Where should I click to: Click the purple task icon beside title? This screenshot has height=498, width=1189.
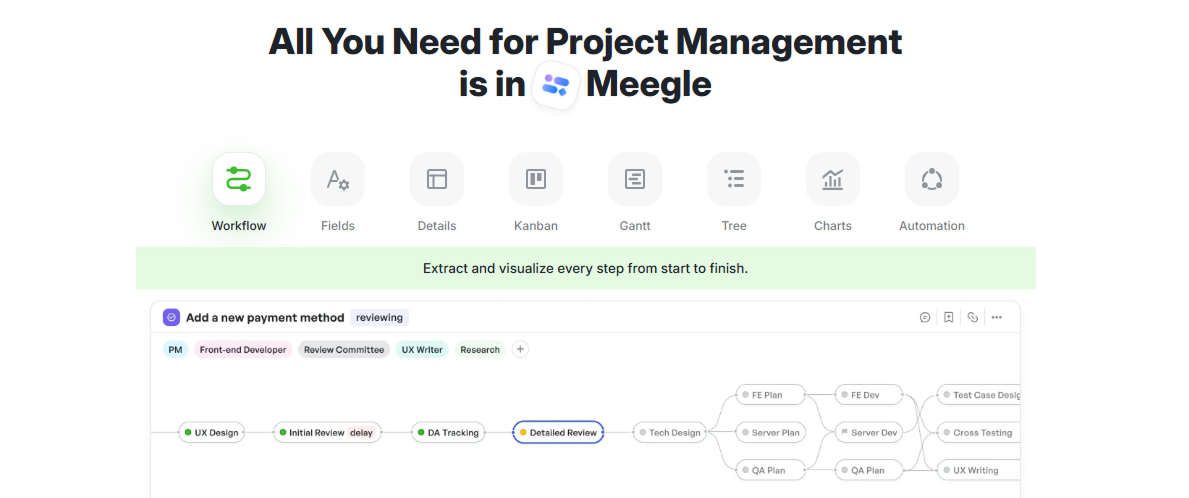coord(171,318)
